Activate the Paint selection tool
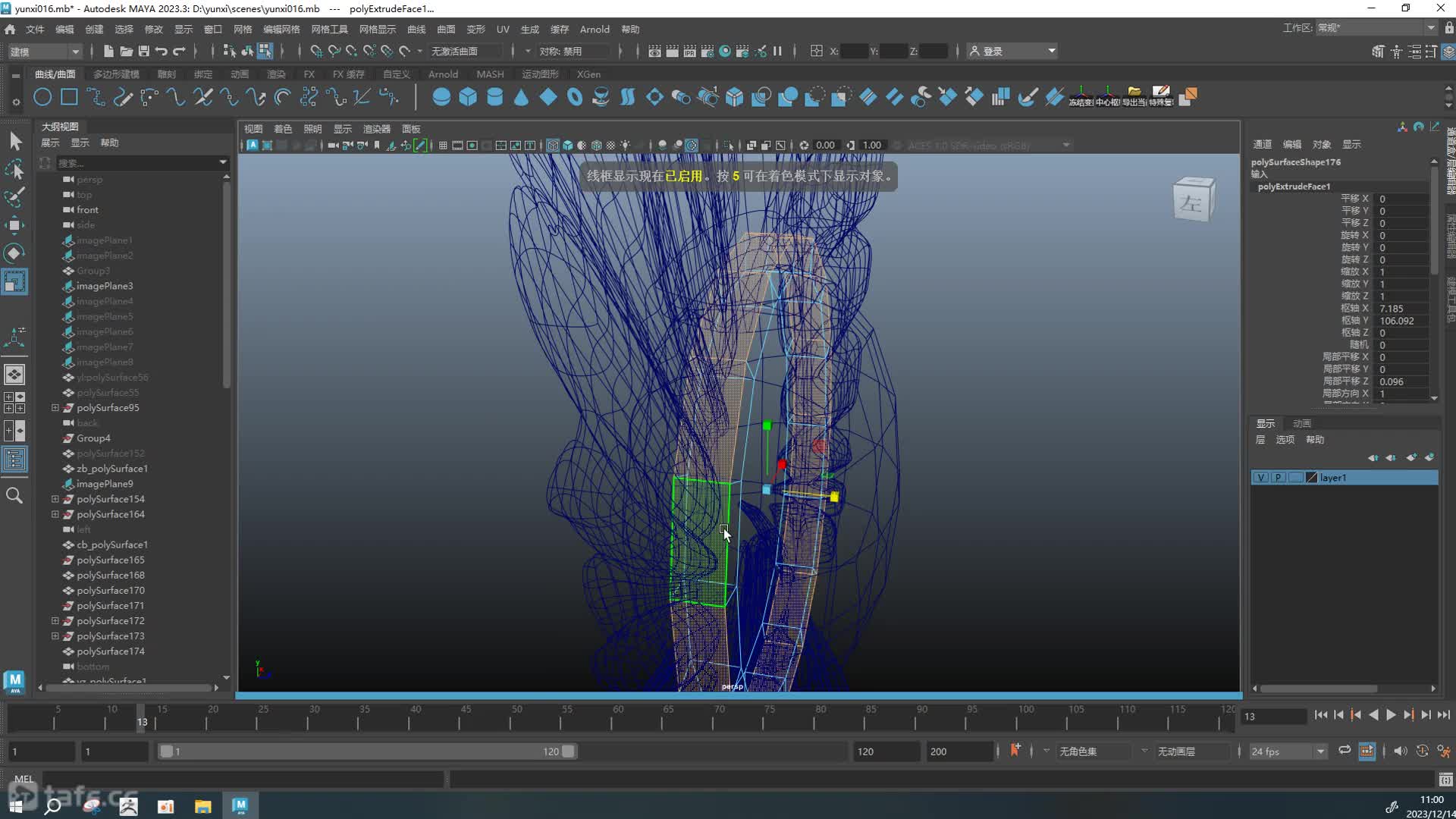 pyautogui.click(x=15, y=197)
